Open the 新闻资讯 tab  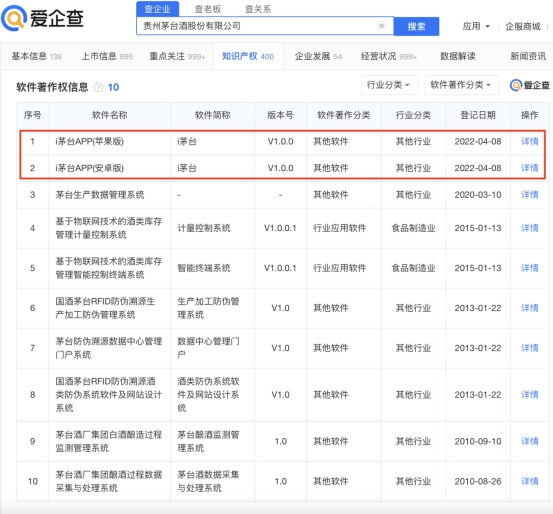point(528,56)
